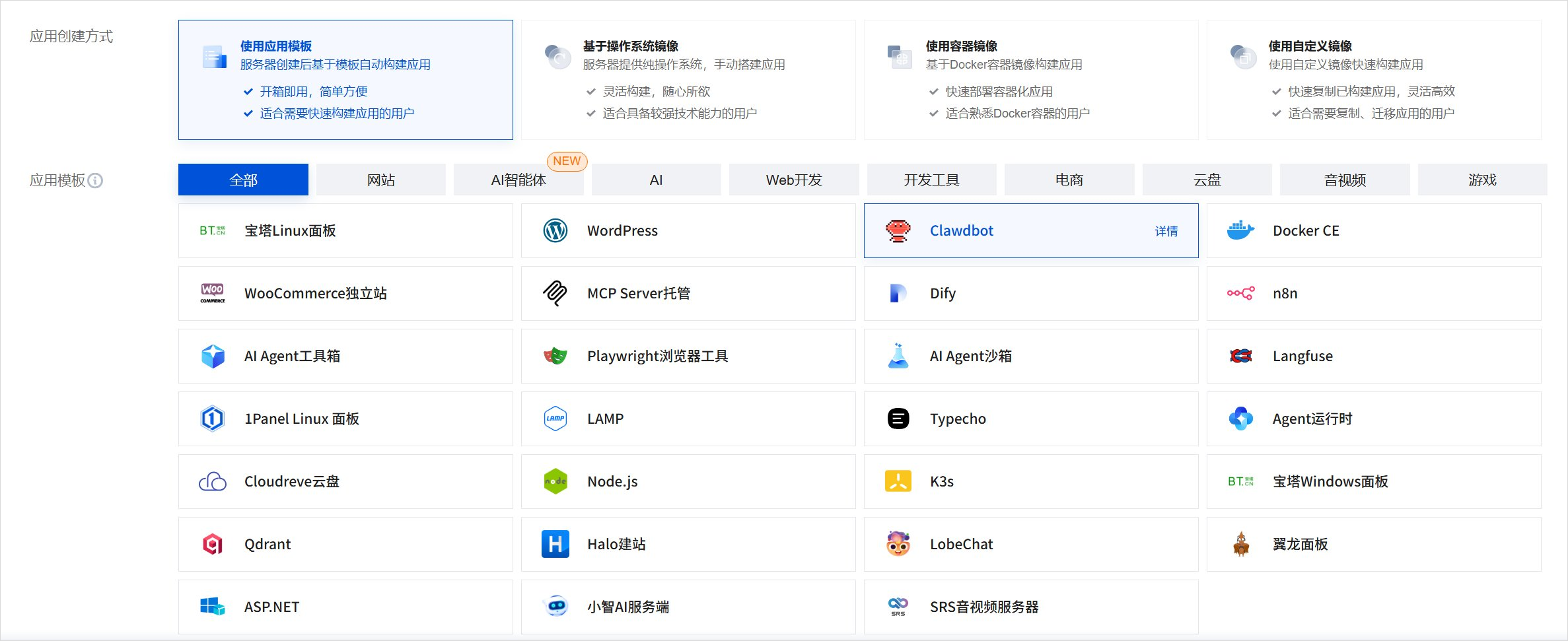
Task: Open the 详情 link for Clawdbot
Action: click(x=1166, y=231)
